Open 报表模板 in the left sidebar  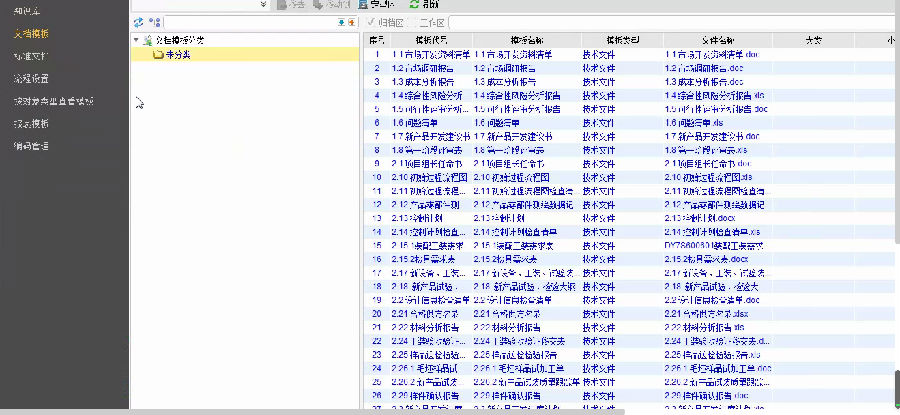pos(31,123)
